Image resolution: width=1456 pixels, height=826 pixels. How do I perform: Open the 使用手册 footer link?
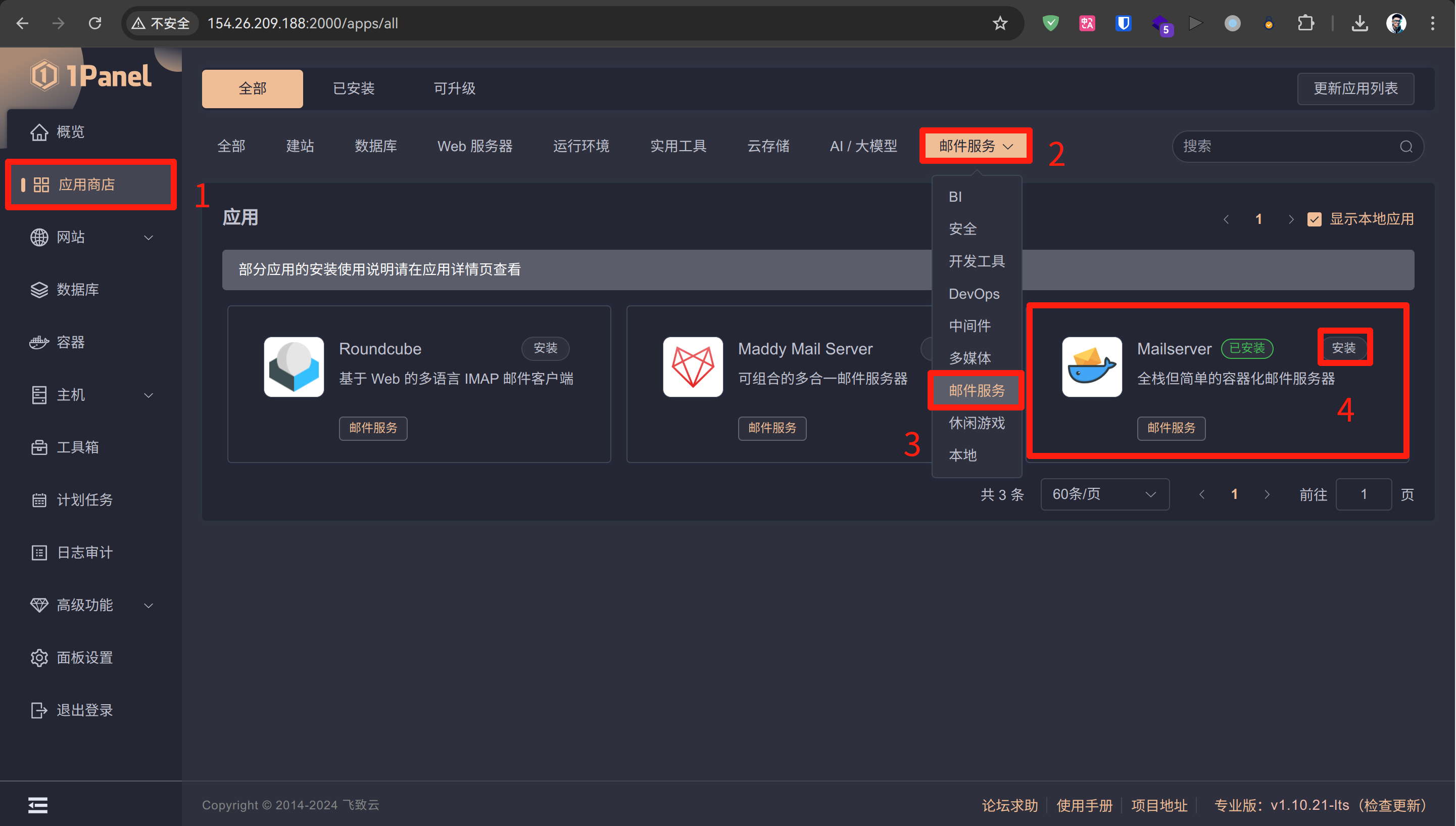click(x=1084, y=805)
